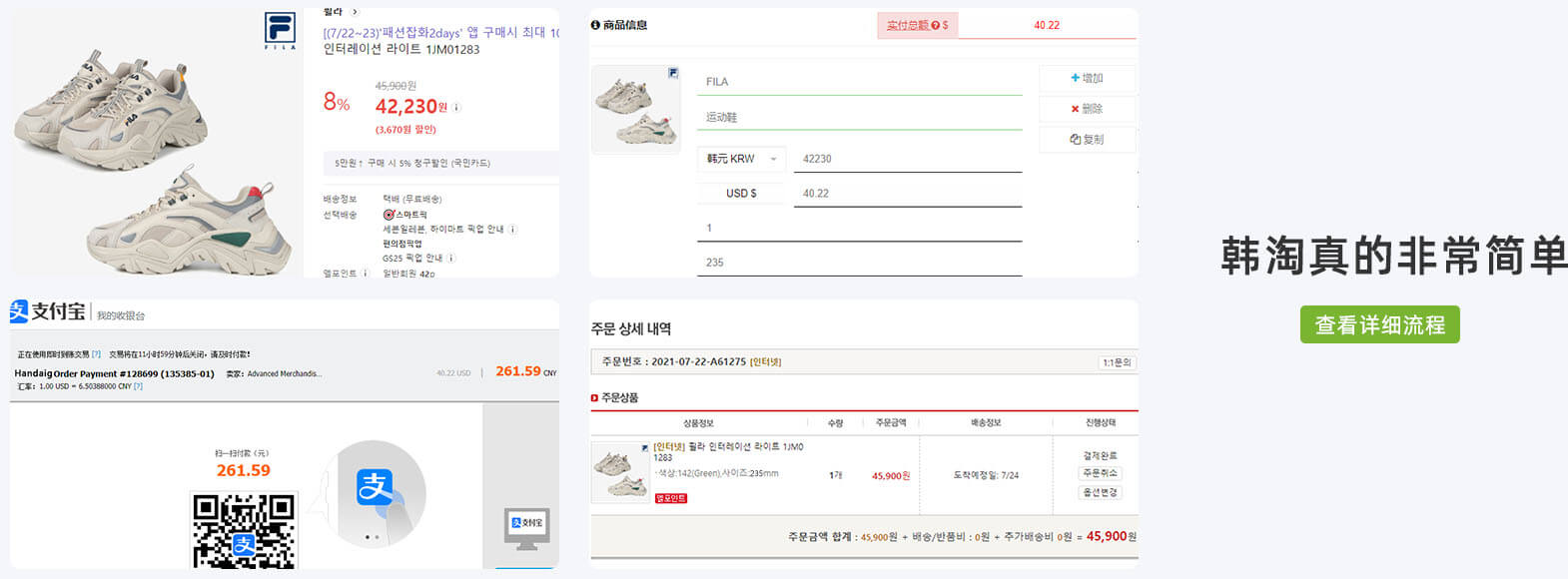The height and width of the screenshot is (579, 1568).
Task: Open the 韩元 KRW currency dropdown
Action: (x=741, y=159)
